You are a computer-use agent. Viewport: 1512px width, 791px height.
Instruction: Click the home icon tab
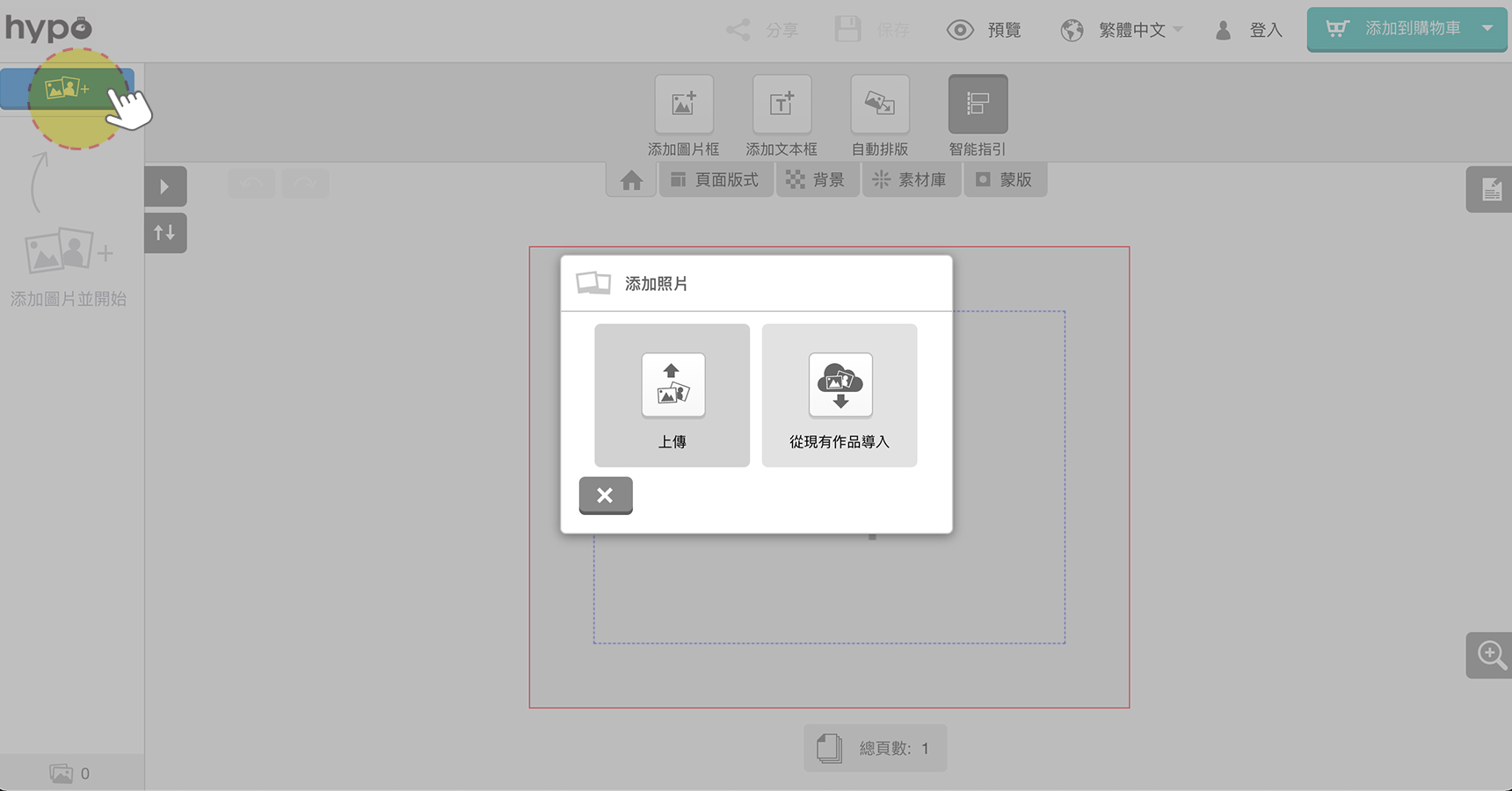(631, 181)
